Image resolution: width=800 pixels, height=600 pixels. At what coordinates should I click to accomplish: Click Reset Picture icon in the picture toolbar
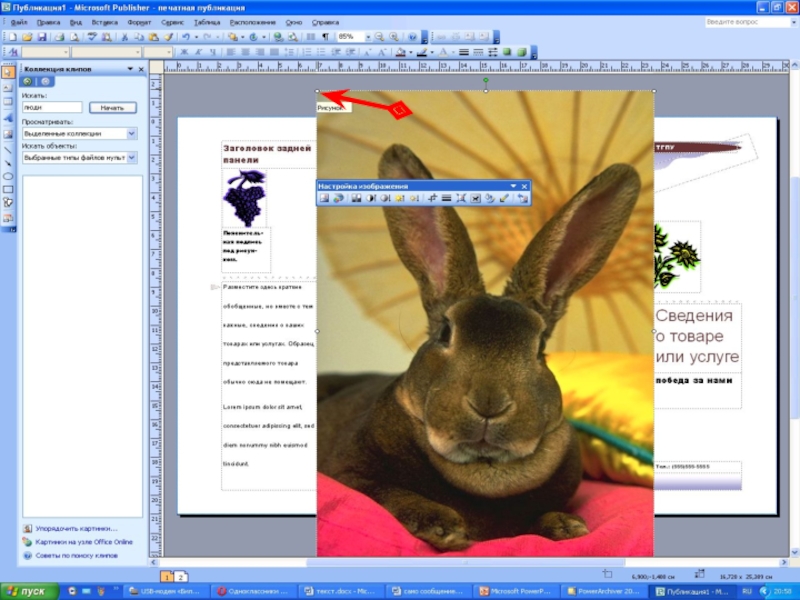click(522, 199)
